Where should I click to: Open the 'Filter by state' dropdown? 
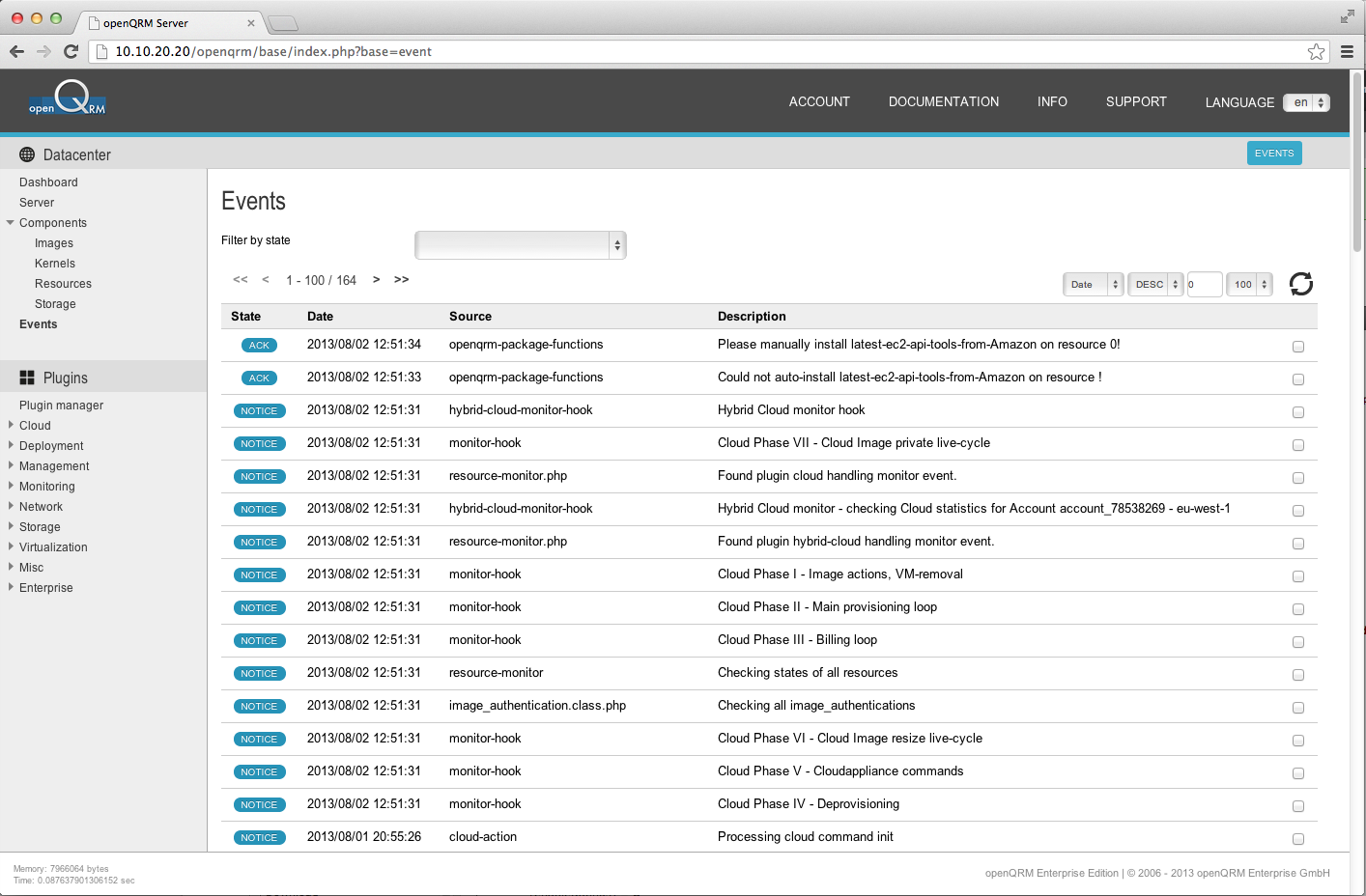point(520,245)
